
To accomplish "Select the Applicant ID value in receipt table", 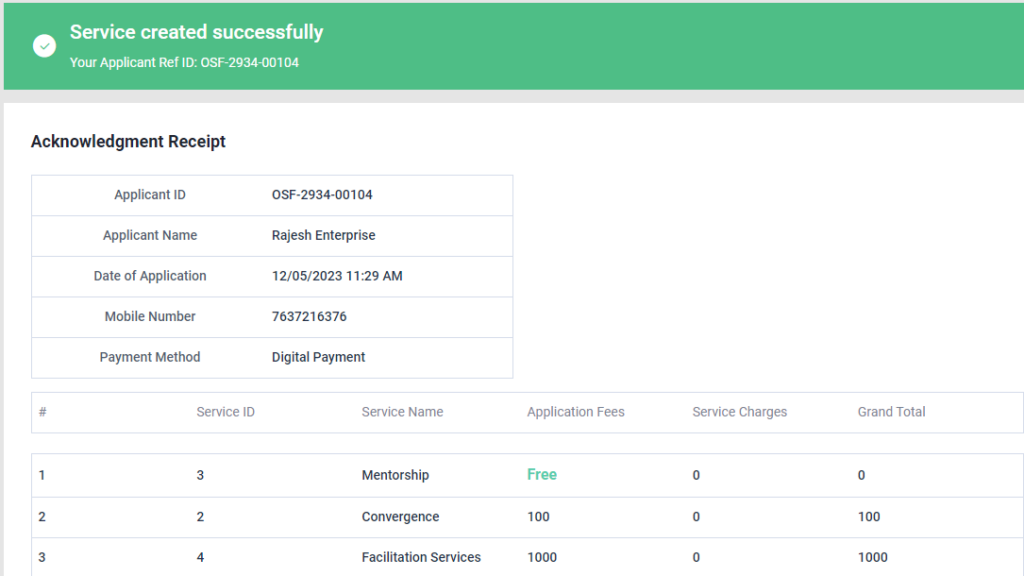I will [x=322, y=195].
